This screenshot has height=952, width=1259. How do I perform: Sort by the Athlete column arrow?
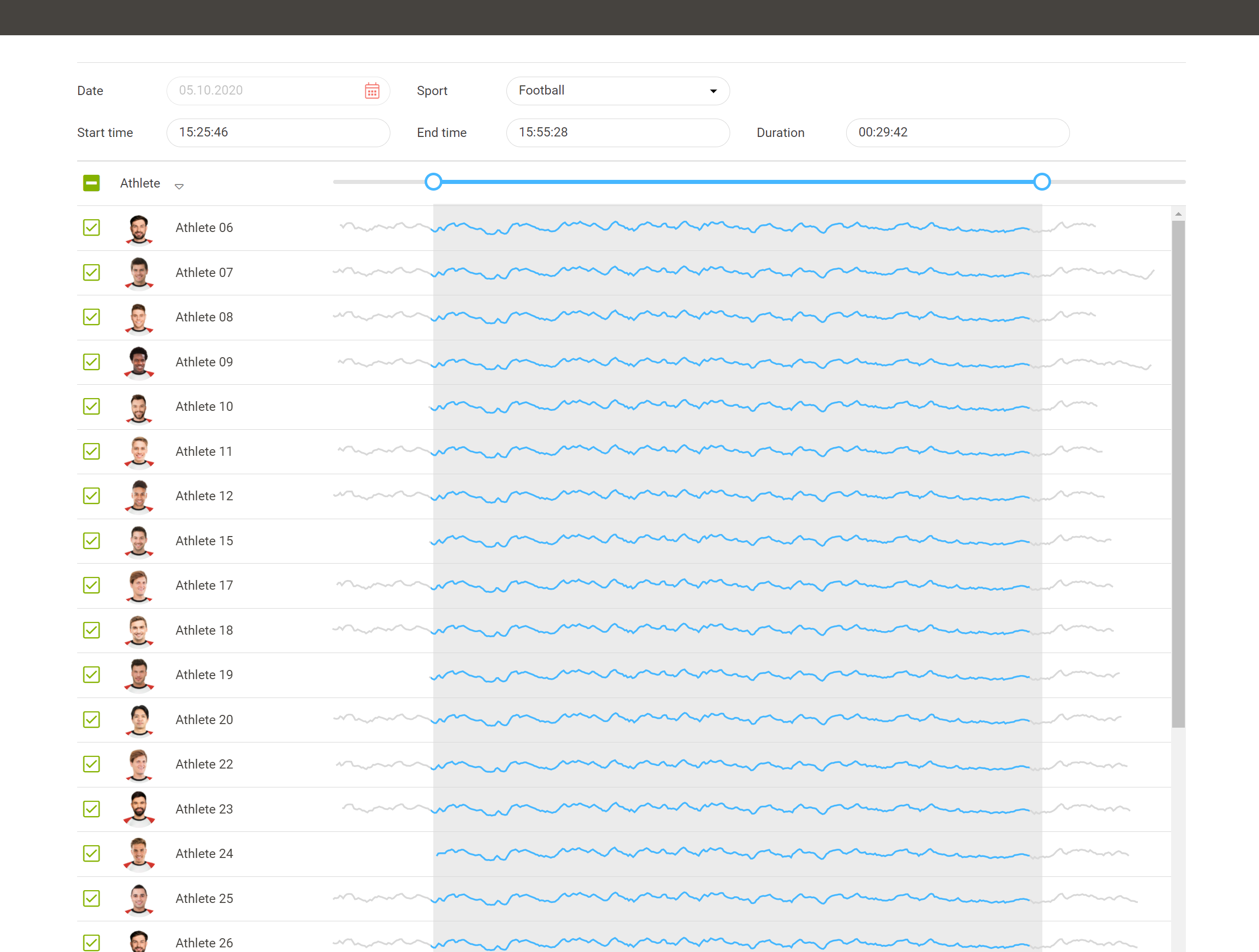click(179, 186)
